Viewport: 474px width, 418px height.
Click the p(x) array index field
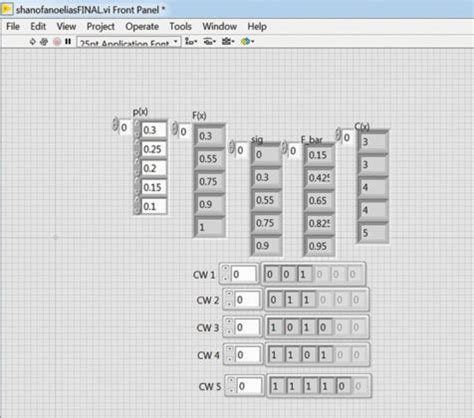tap(125, 127)
